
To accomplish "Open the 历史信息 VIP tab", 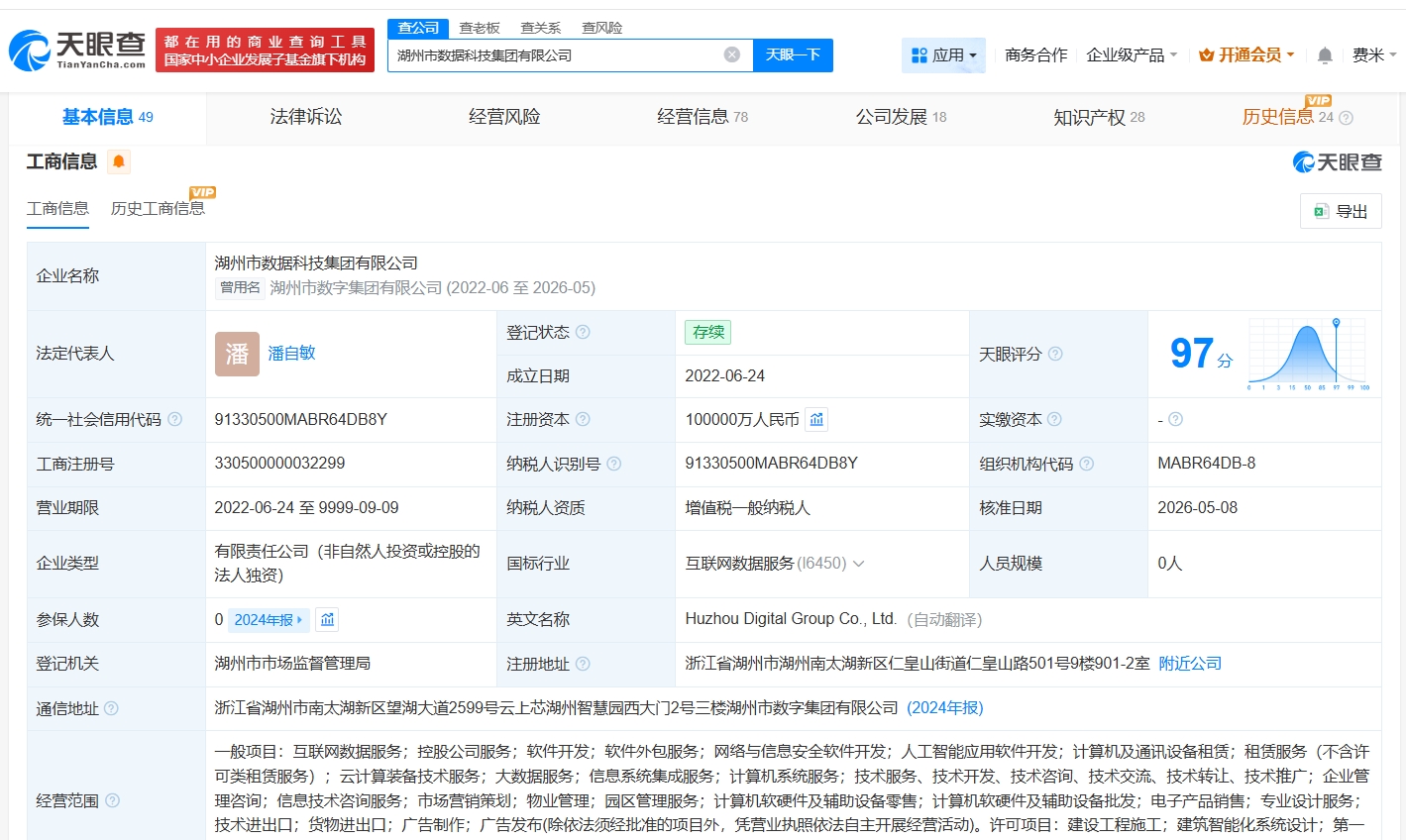I will click(1288, 117).
